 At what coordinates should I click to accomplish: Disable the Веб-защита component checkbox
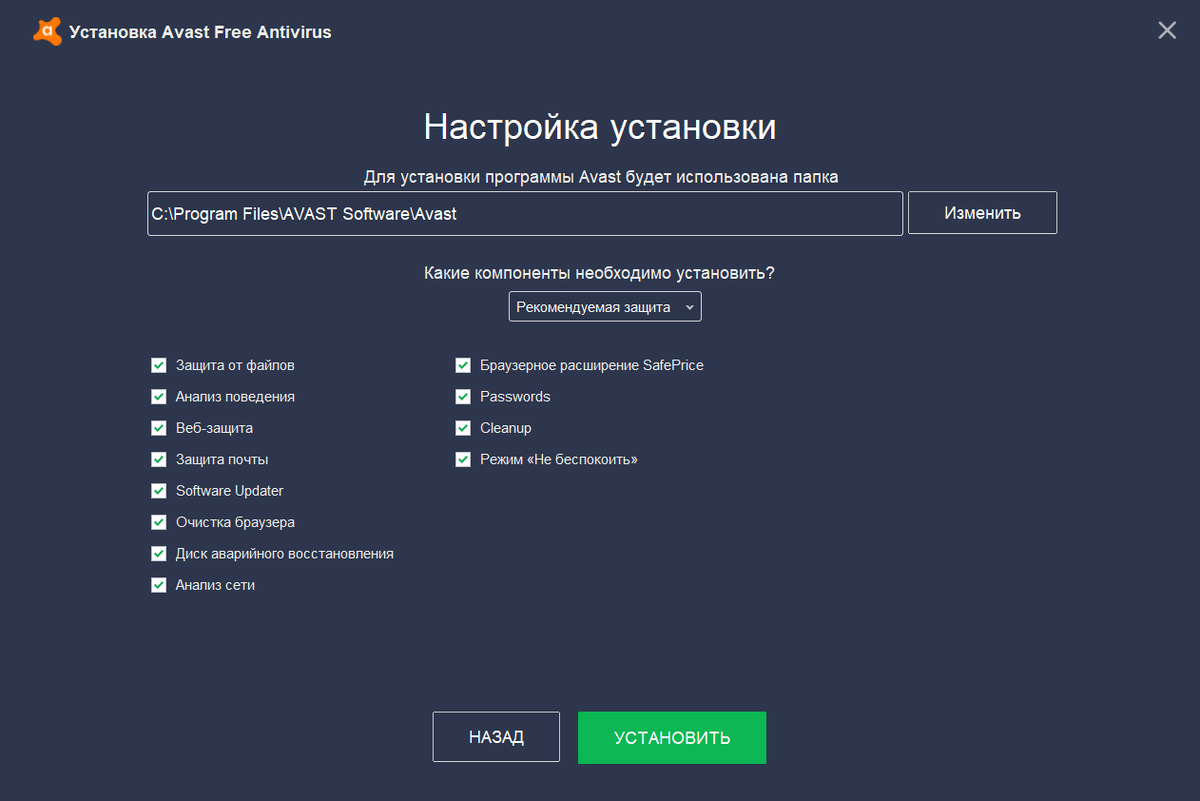tap(158, 428)
